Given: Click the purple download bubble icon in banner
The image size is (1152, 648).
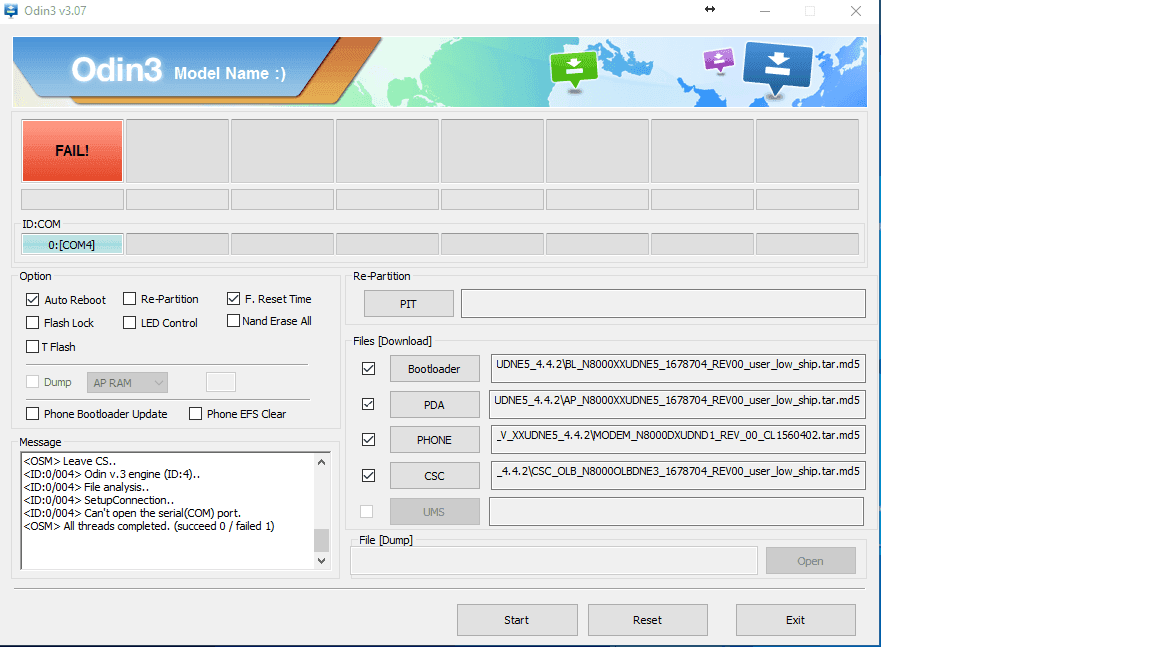Looking at the screenshot, I should [719, 60].
